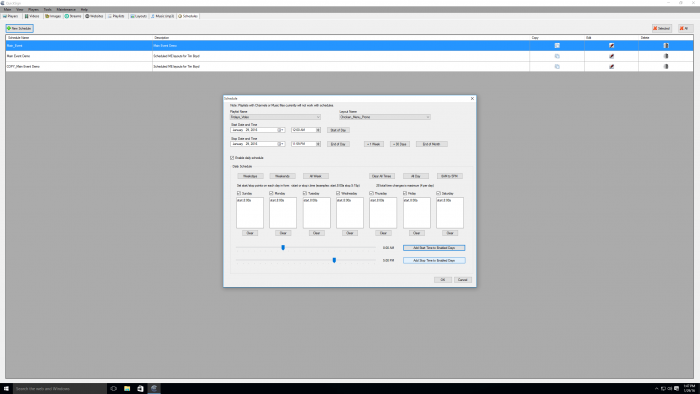700x394 pixels.
Task: Expand the Playlist Name dropdown
Action: [318, 117]
